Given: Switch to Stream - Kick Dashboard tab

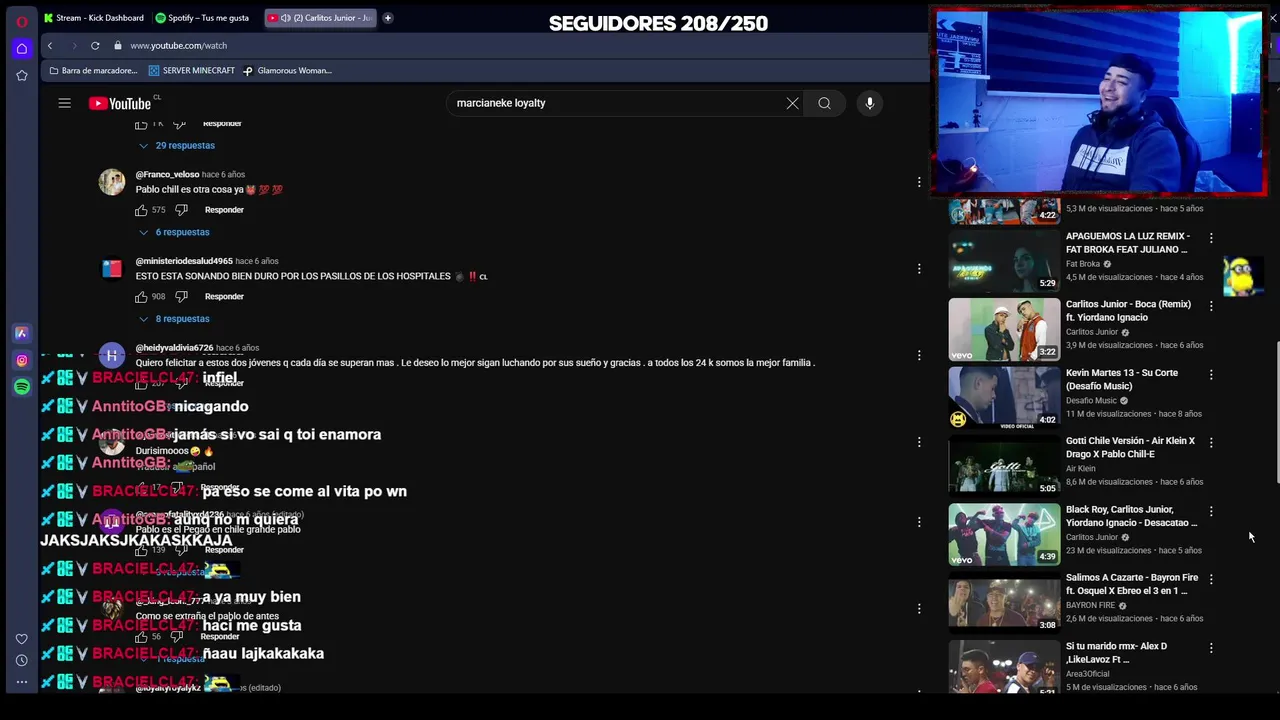Looking at the screenshot, I should click(x=94, y=18).
